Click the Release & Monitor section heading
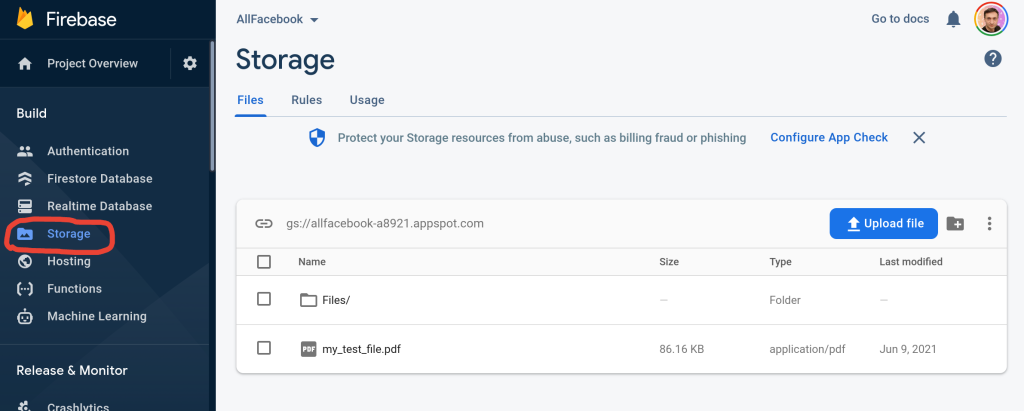1024x411 pixels. click(x=72, y=370)
